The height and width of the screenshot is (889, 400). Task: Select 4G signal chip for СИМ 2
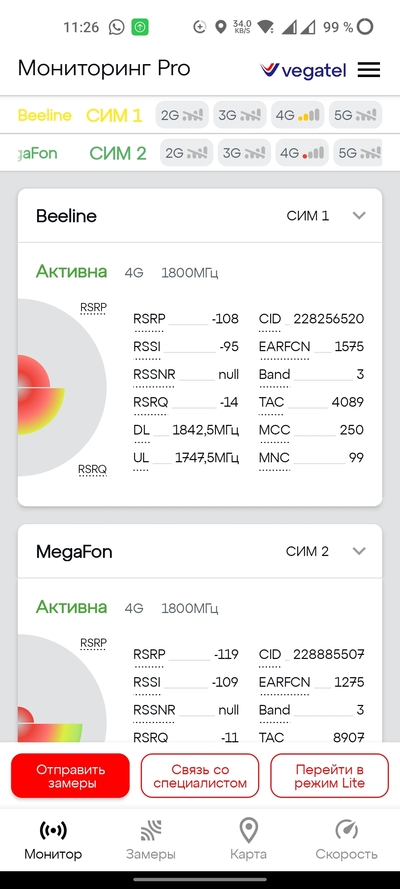click(x=302, y=153)
